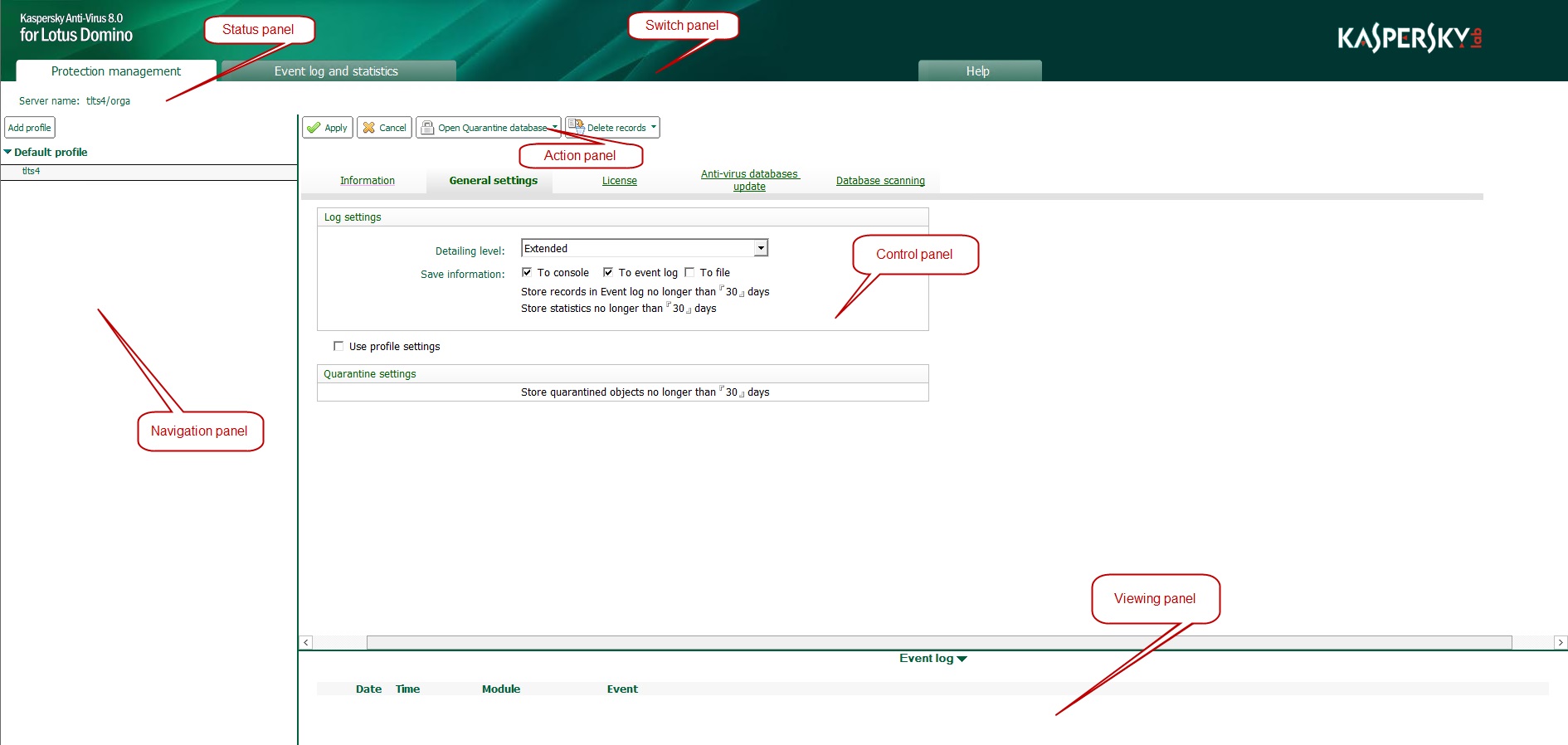Click the horizontal scrollbar thumb
This screenshot has height=745, width=1568.
pos(939,642)
